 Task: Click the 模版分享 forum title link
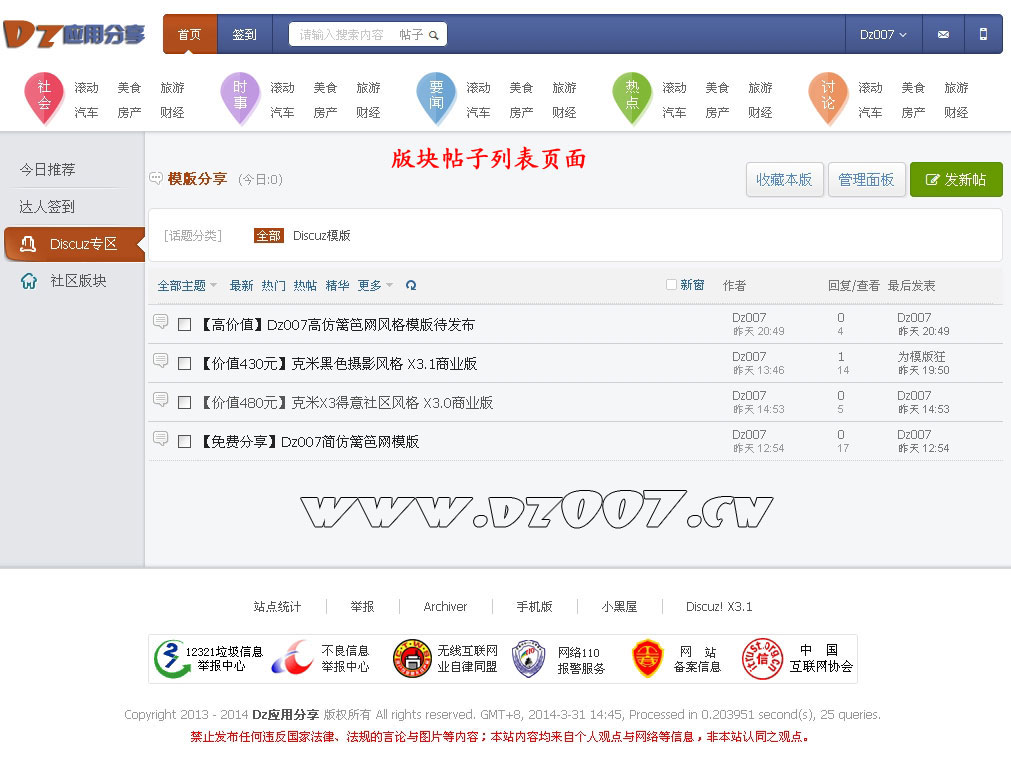pos(197,179)
